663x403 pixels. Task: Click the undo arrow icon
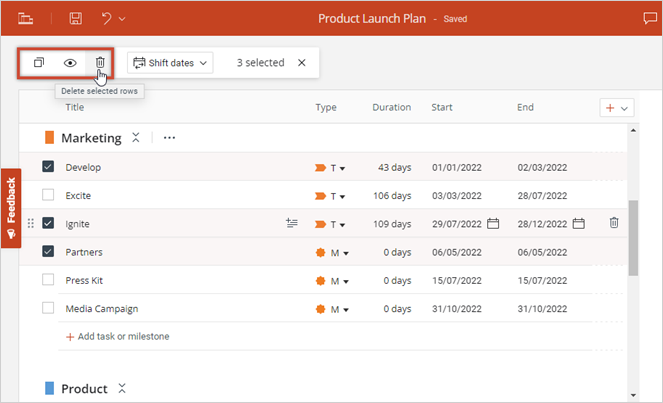[106, 19]
